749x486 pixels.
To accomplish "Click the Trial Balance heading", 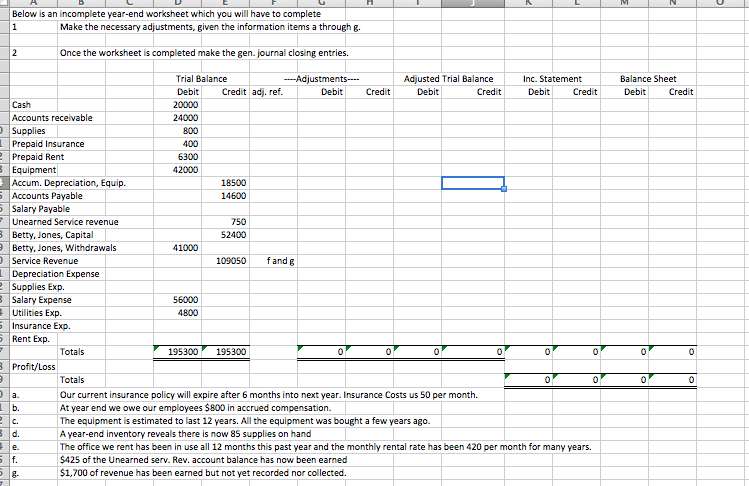I will [201, 79].
